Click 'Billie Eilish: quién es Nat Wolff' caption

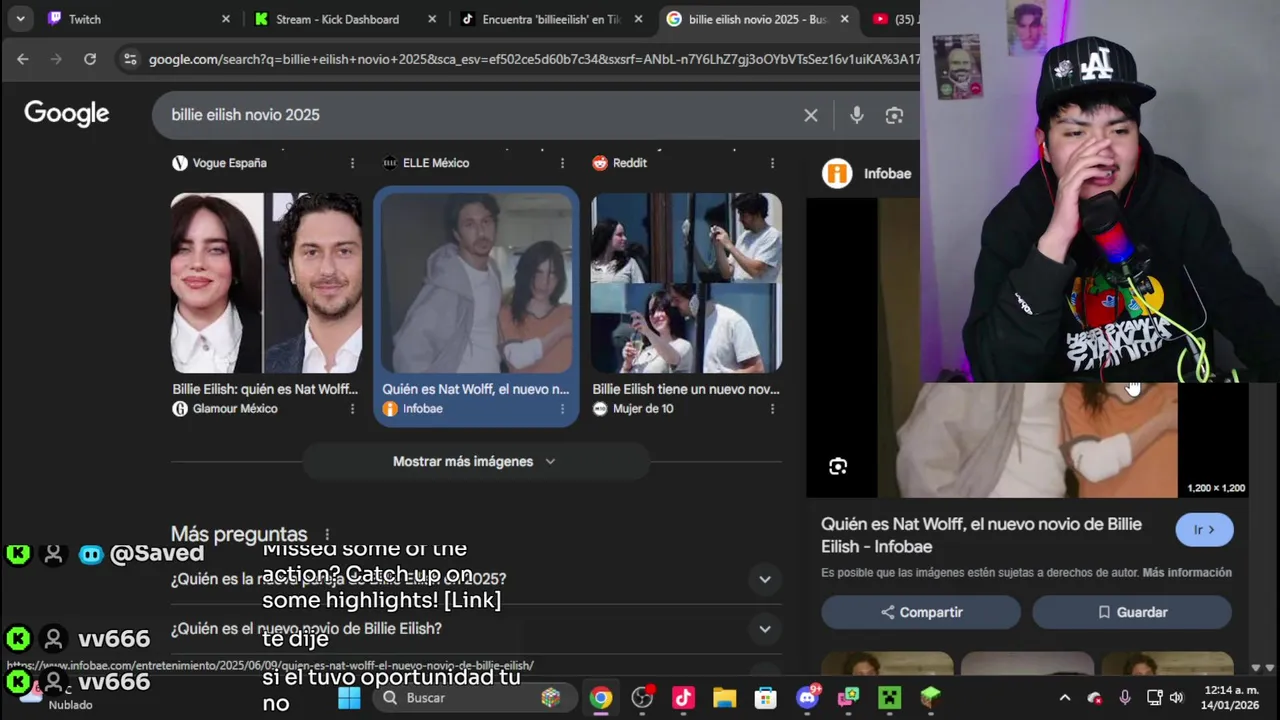pyautogui.click(x=265, y=389)
